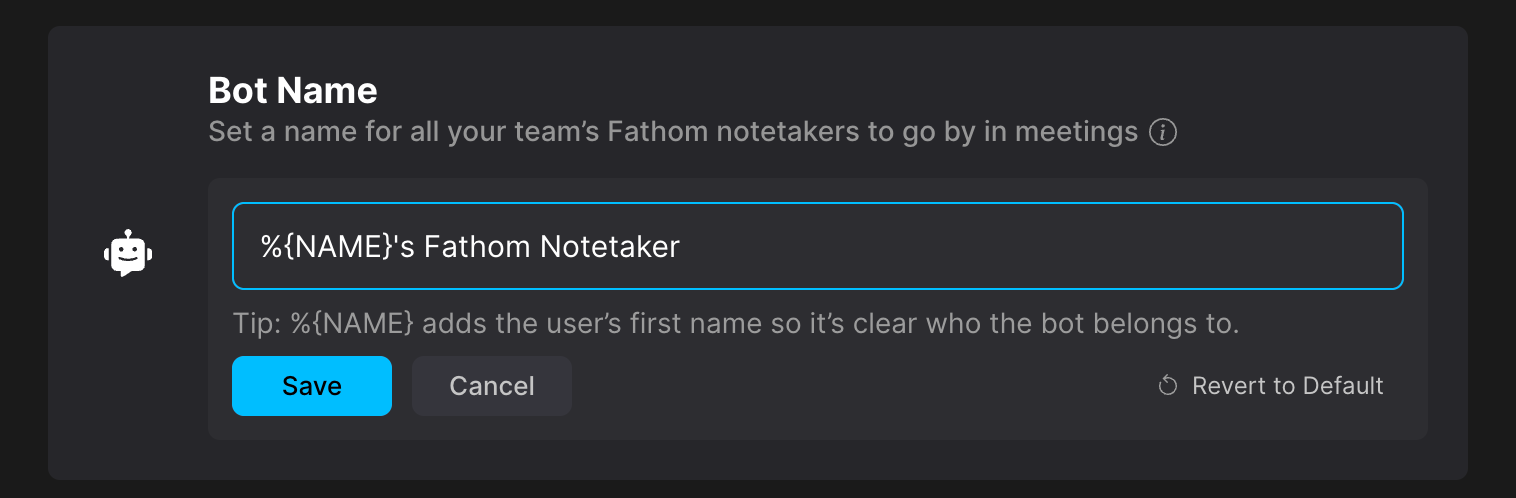The width and height of the screenshot is (1516, 498).
Task: Click the circular arrow Revert icon
Action: (1167, 386)
